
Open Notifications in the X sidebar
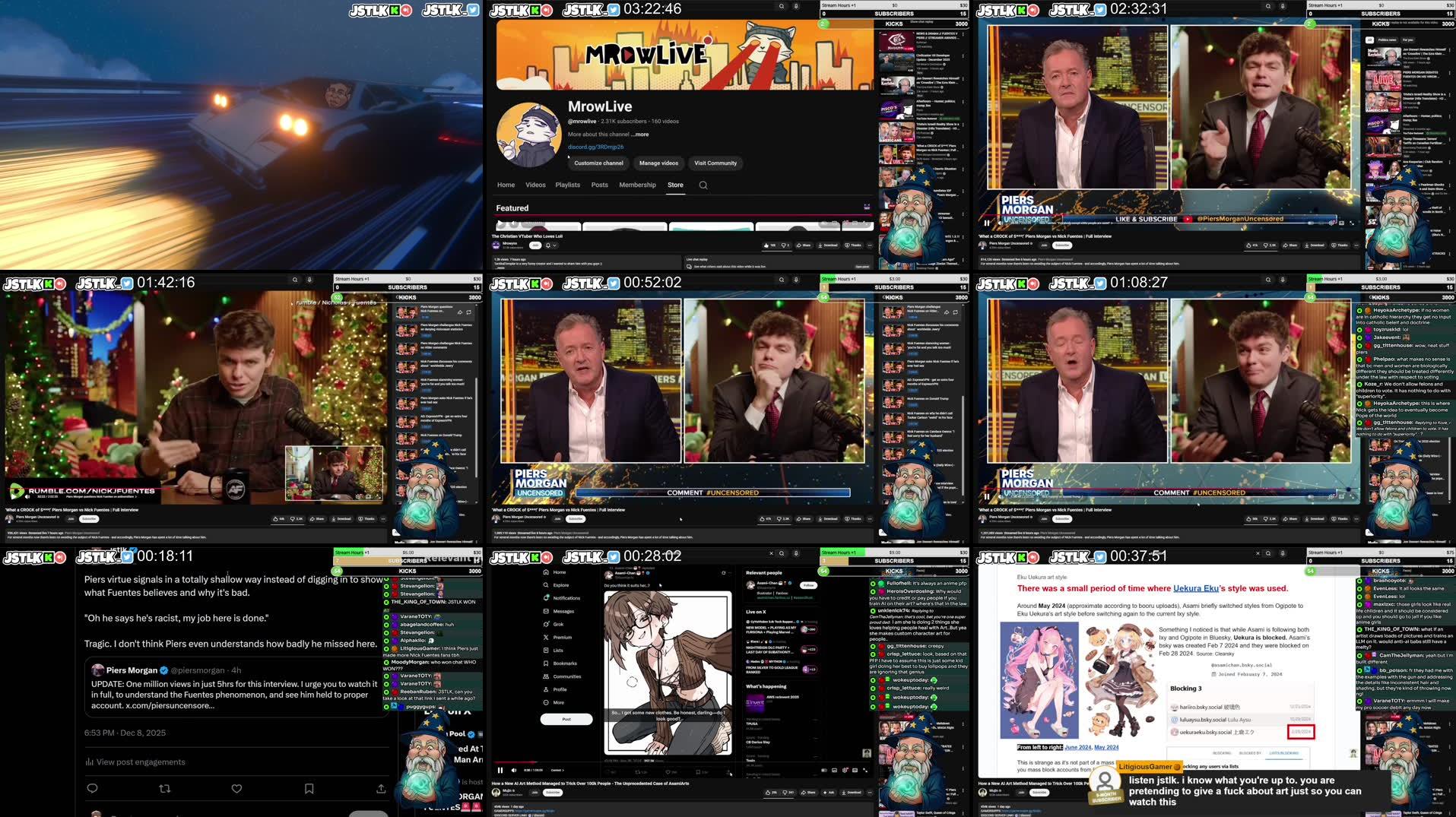pyautogui.click(x=560, y=597)
